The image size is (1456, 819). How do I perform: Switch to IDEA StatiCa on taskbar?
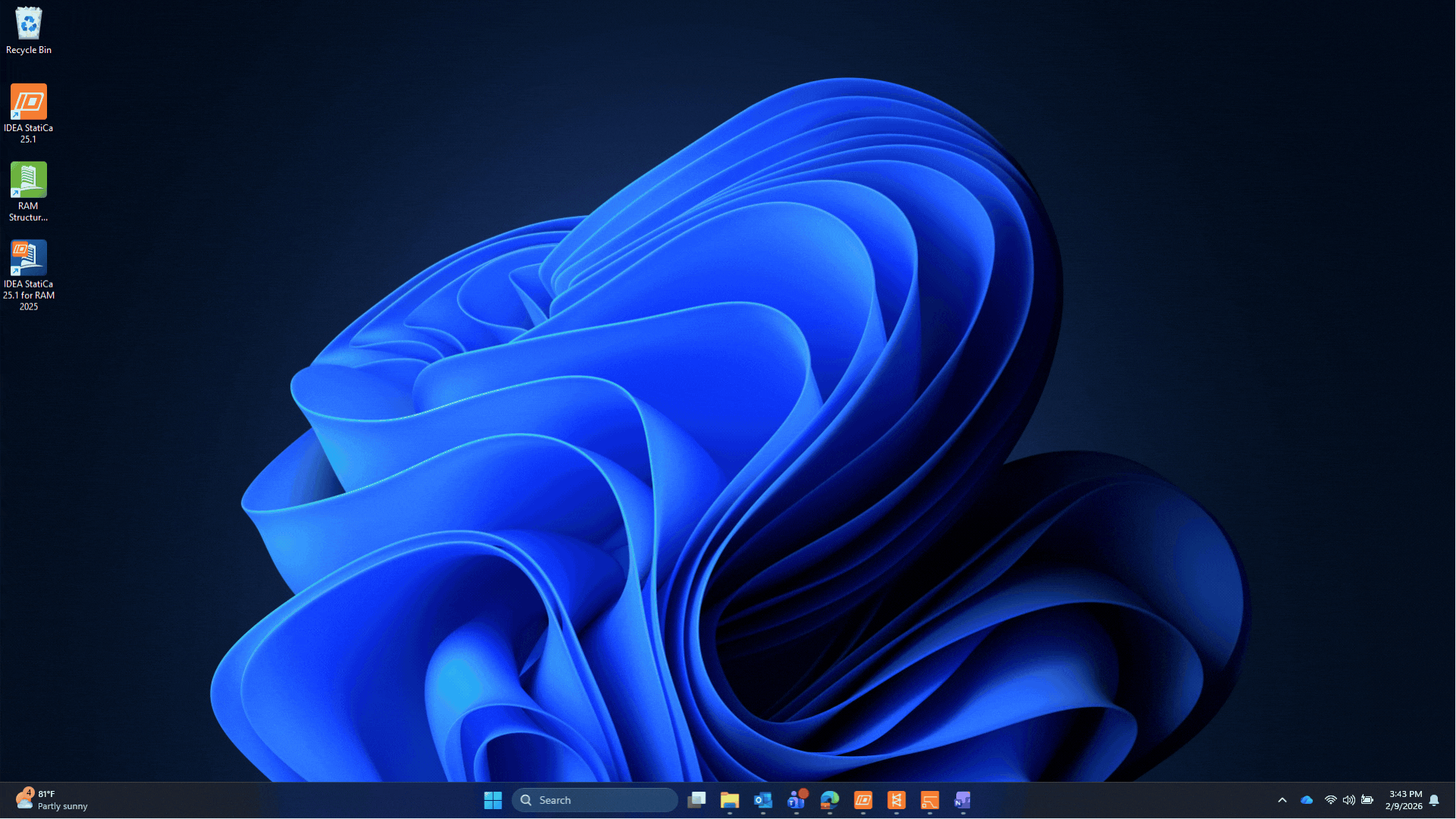(x=863, y=800)
